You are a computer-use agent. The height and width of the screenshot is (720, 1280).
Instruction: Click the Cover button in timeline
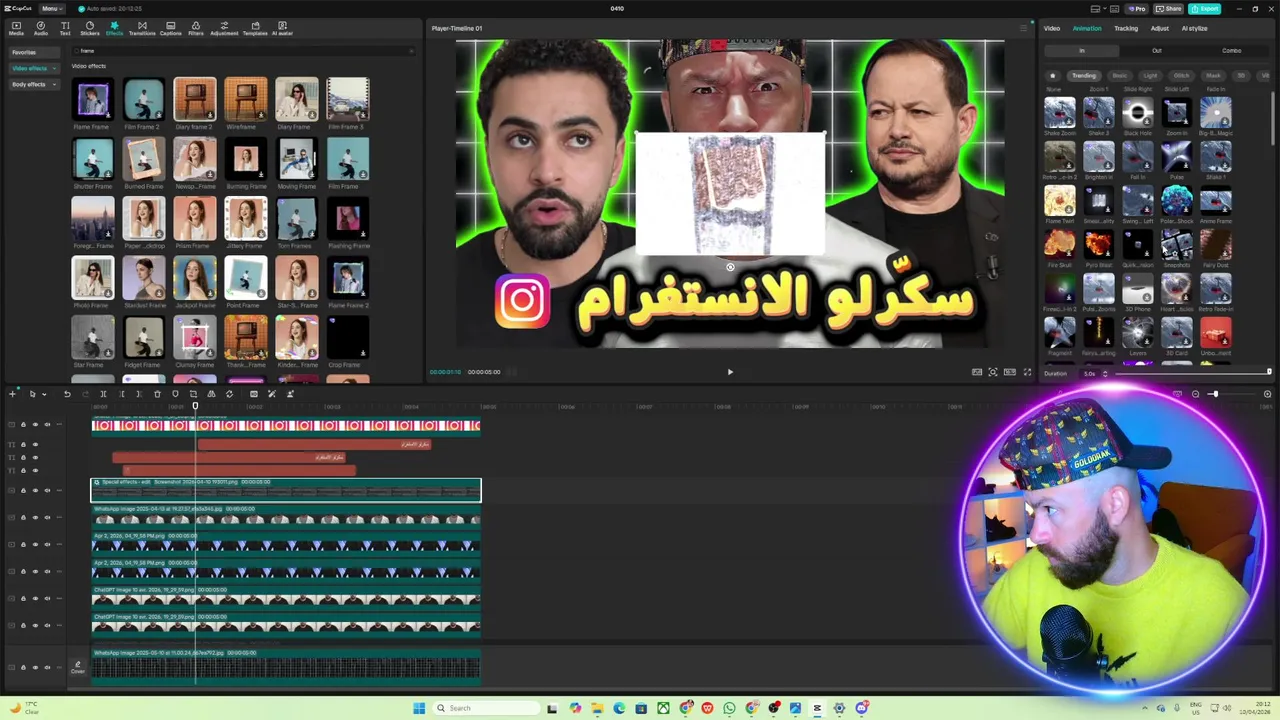(x=78, y=667)
